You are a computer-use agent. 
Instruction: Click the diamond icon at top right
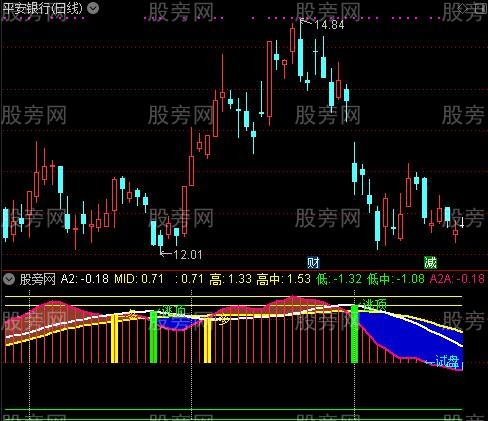pyautogui.click(x=463, y=9)
